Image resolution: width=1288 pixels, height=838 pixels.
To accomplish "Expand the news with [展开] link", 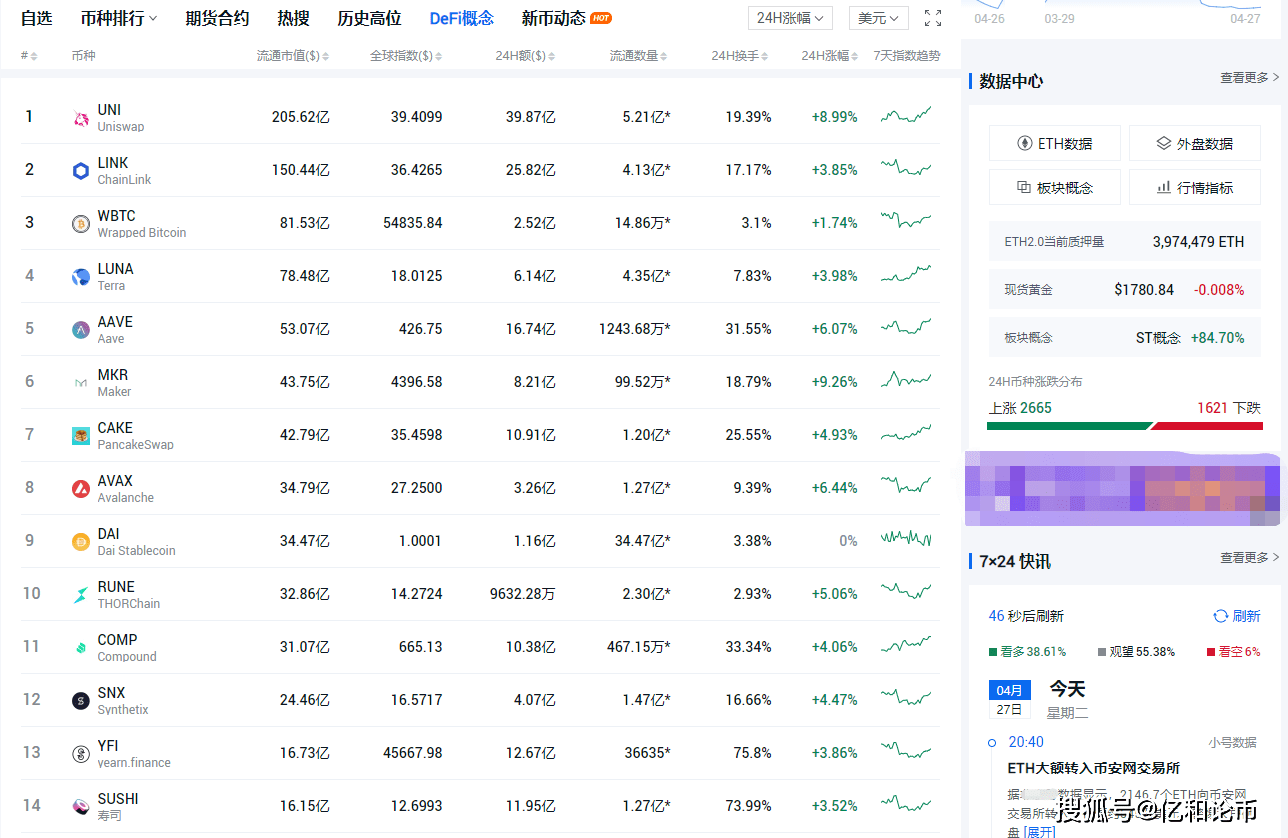I will tap(1038, 831).
